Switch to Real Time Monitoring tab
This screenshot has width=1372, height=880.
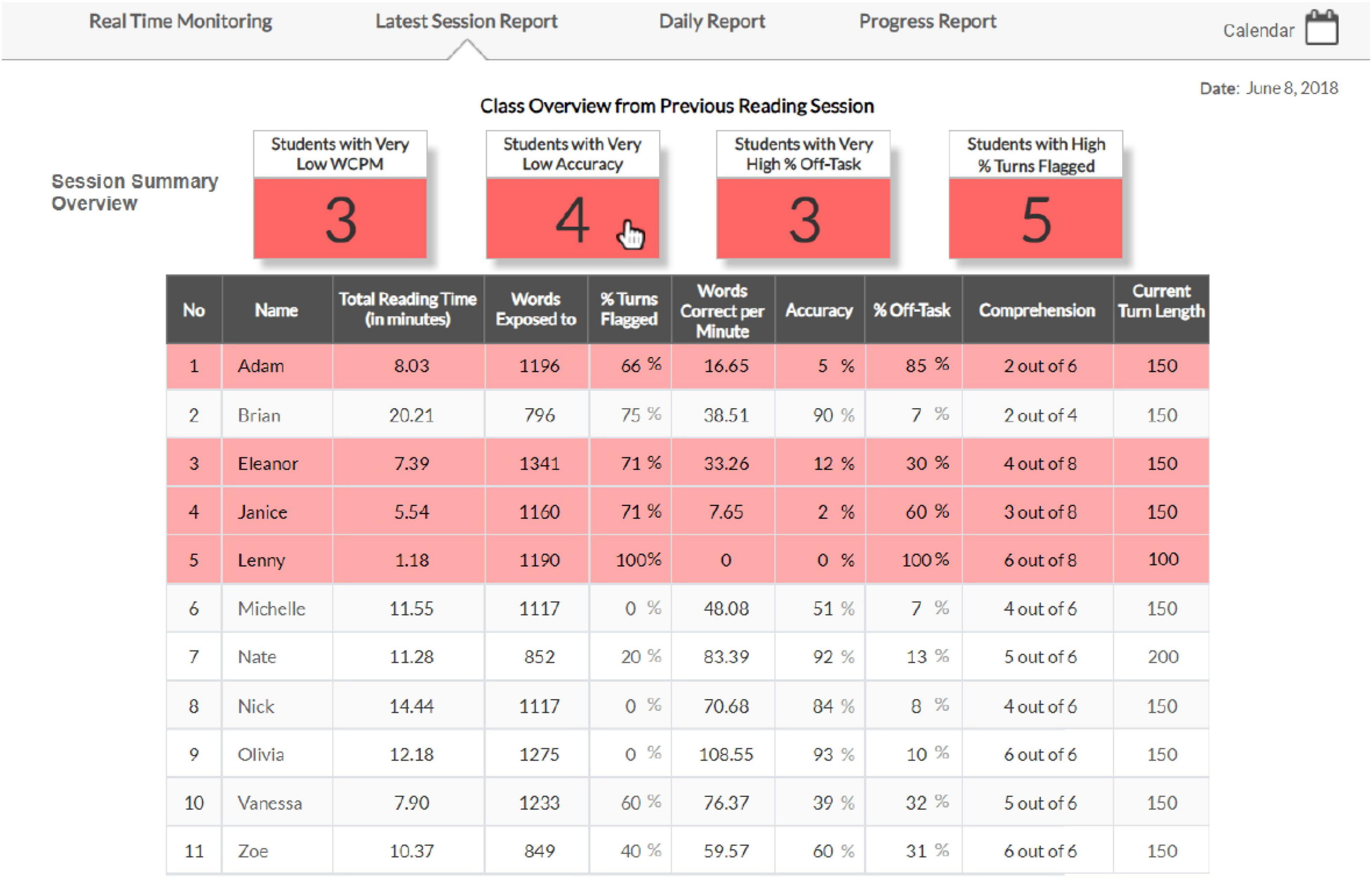[x=181, y=21]
